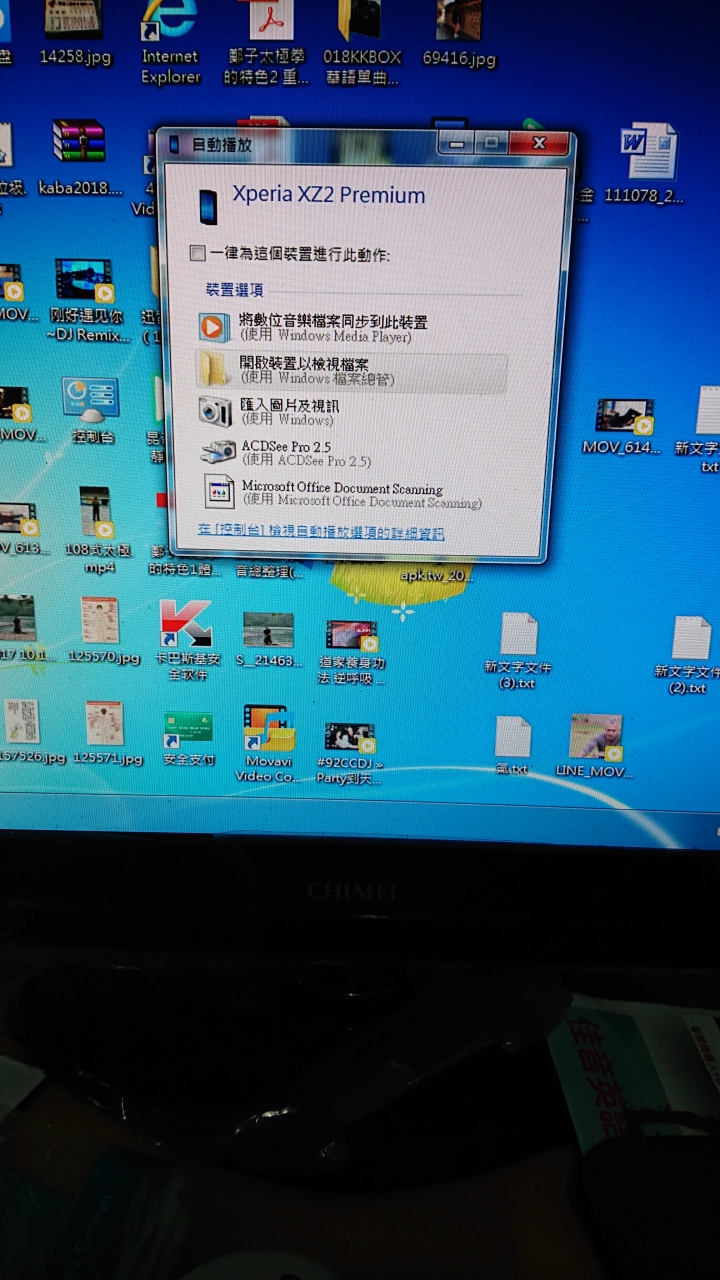Select the 108式太极 mp4 video file
This screenshot has height=1280, width=720.
tap(98, 530)
